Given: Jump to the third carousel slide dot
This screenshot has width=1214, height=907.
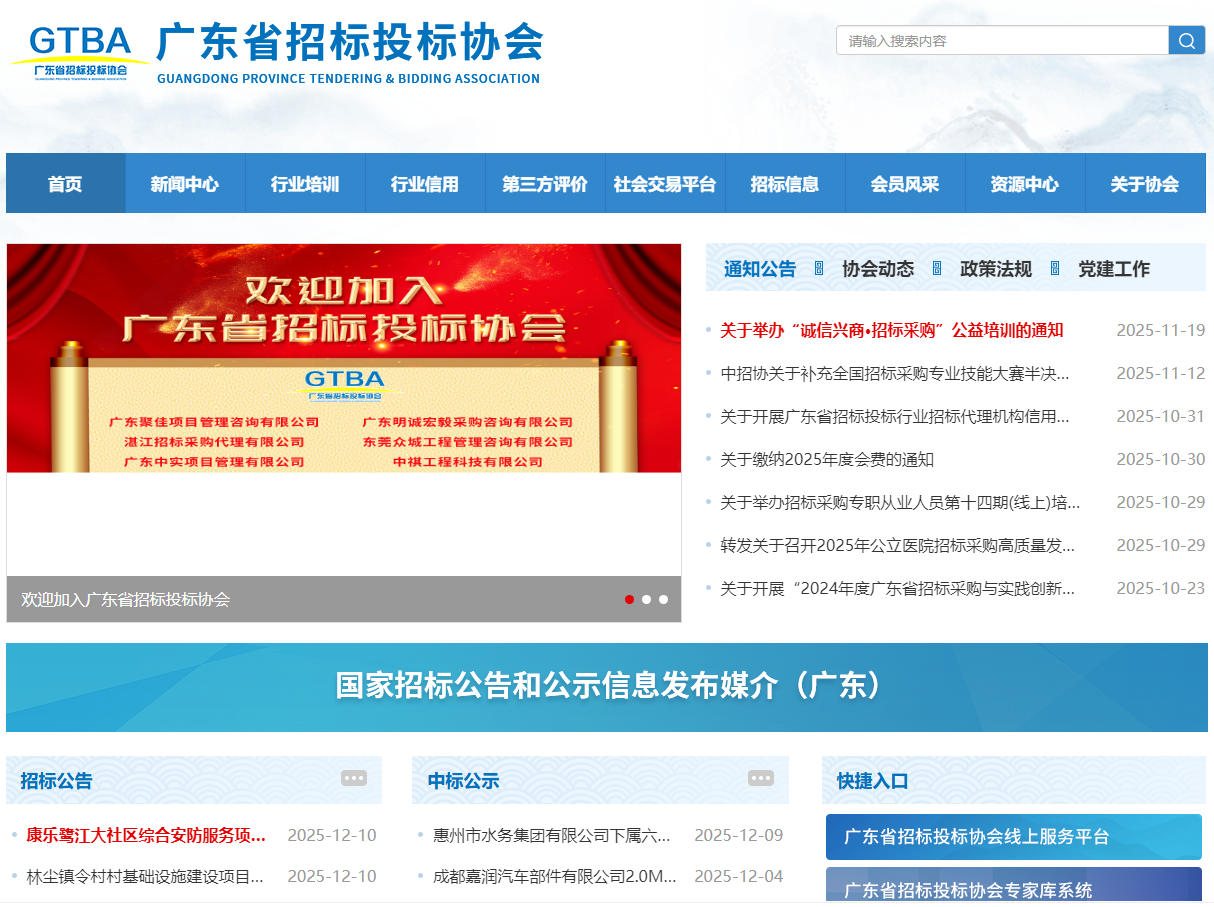Looking at the screenshot, I should pyautogui.click(x=663, y=599).
